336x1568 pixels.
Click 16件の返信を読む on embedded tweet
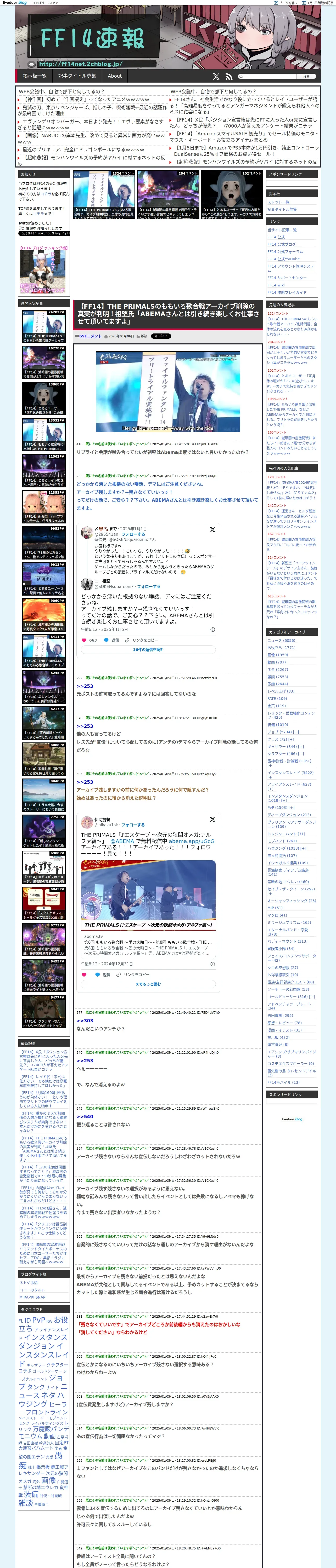[x=148, y=649]
